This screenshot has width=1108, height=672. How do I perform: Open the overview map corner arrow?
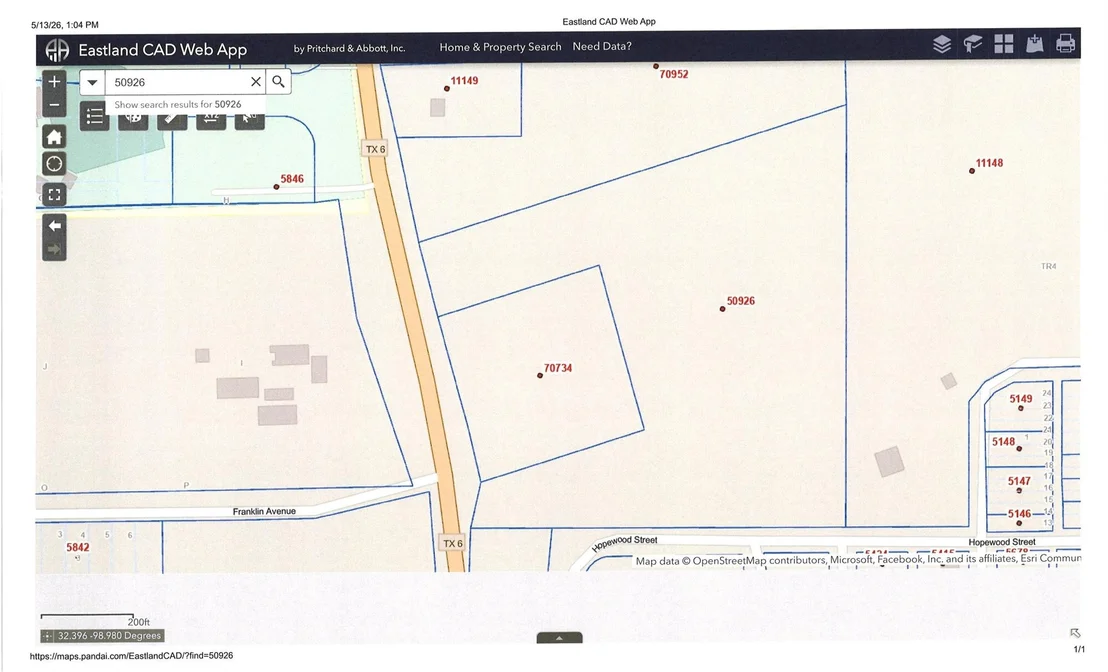[1075, 633]
